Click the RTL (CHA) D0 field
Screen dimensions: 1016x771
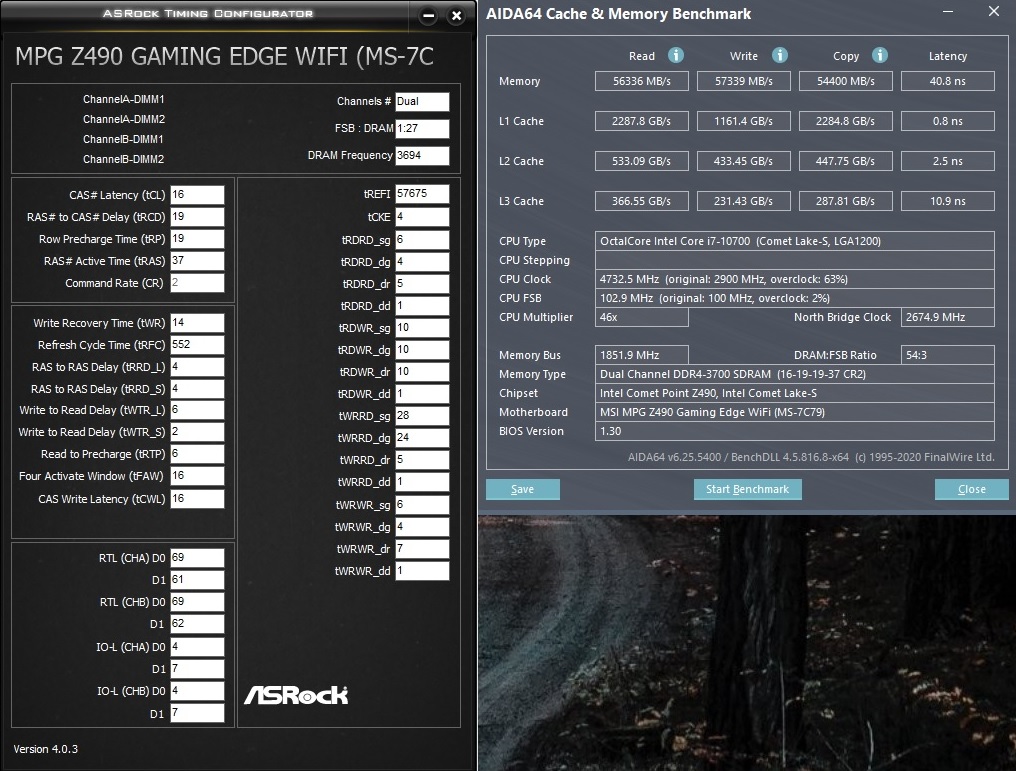click(x=197, y=558)
